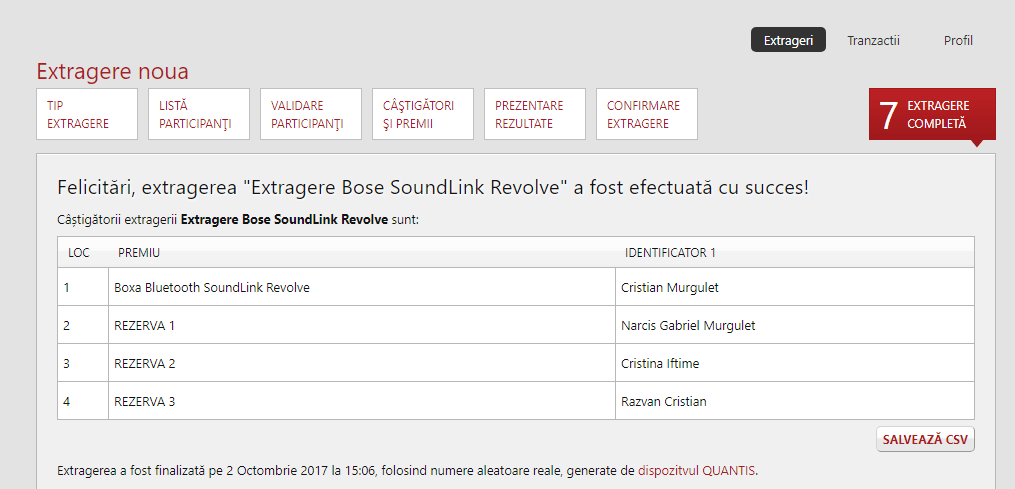This screenshot has width=1015, height=489.
Task: Select the Razvan Cristian row name
Action: click(x=664, y=402)
